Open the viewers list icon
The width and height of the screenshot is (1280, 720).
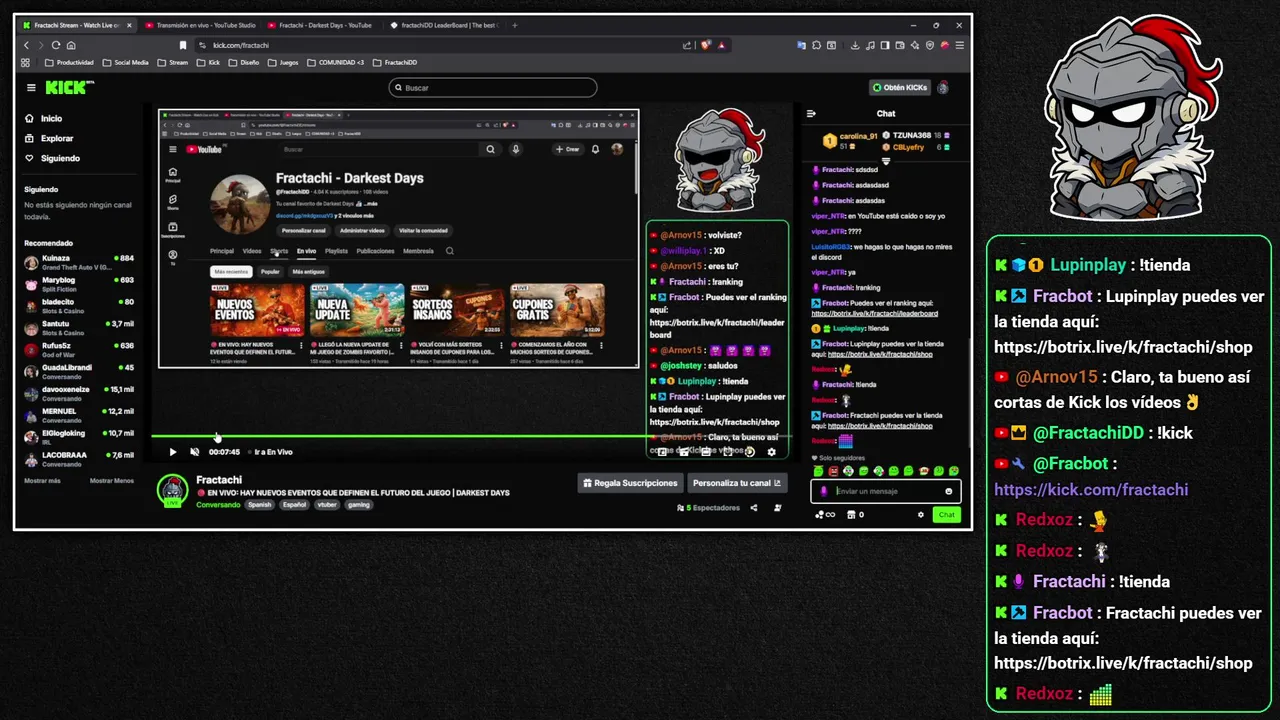[x=681, y=508]
